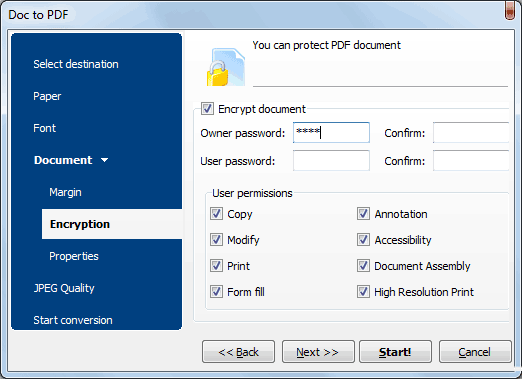
Task: Open the JPEG Quality section
Action: coord(64,288)
